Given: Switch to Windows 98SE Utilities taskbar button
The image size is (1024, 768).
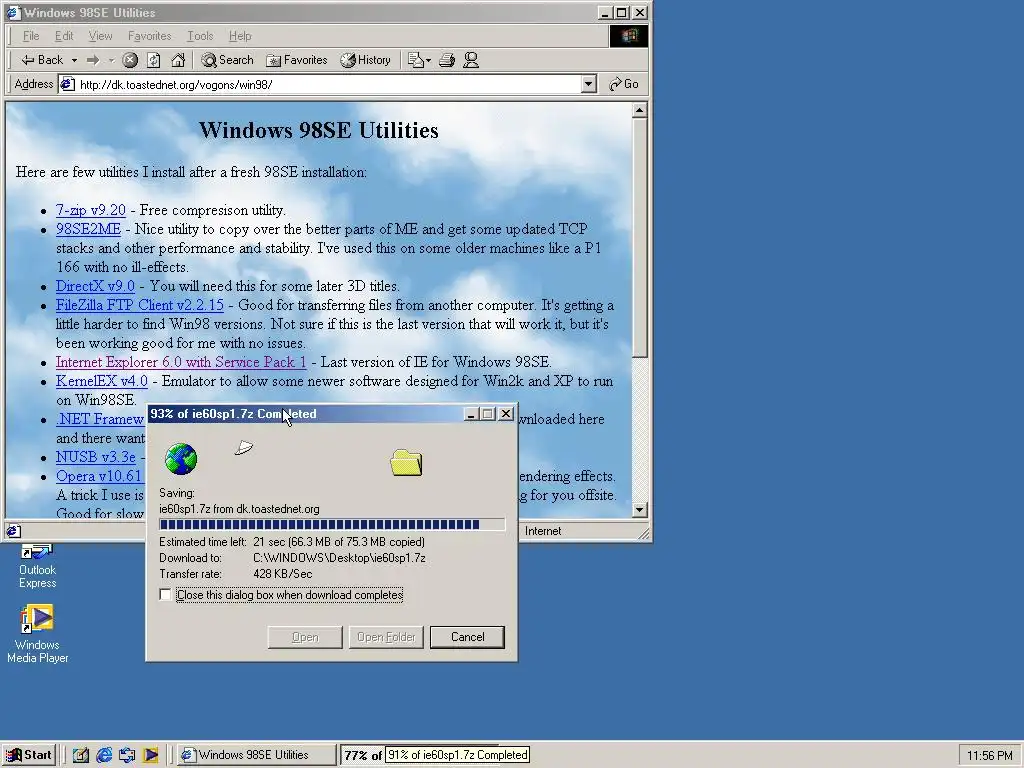Looking at the screenshot, I should click(256, 755).
